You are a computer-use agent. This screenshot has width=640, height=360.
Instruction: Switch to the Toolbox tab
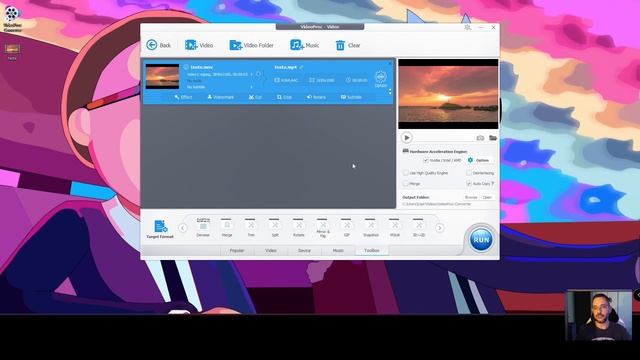click(372, 251)
